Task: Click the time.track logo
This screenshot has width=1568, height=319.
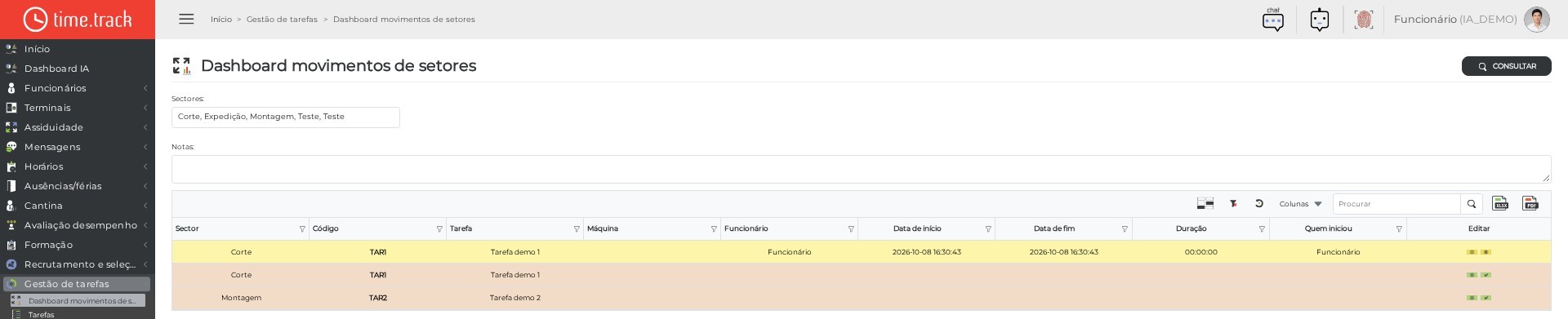Action: (x=78, y=19)
